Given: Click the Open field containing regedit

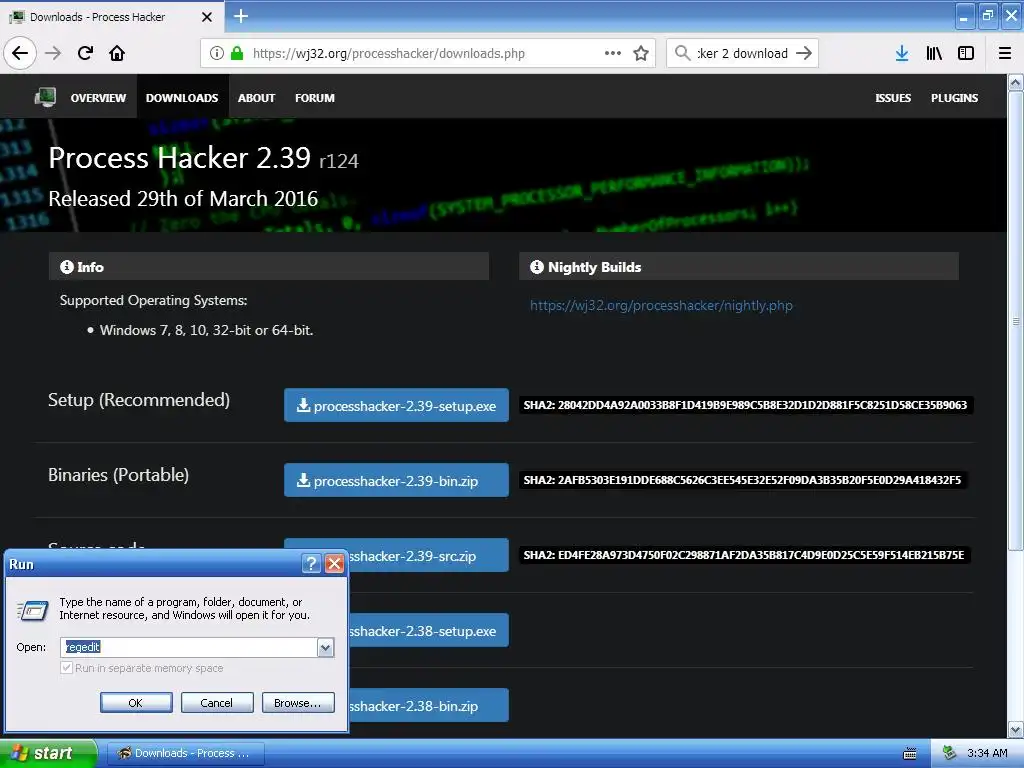Looking at the screenshot, I should click(189, 647).
